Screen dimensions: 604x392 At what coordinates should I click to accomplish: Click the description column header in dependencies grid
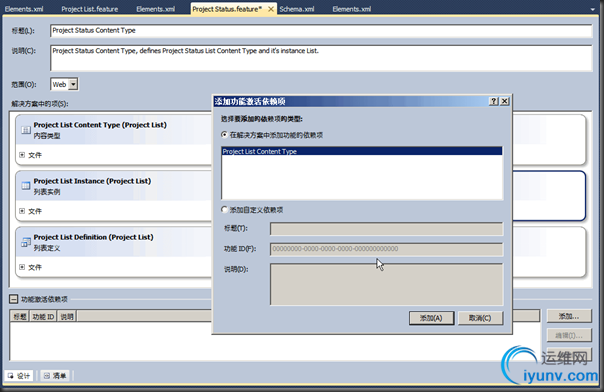pyautogui.click(x=67, y=317)
